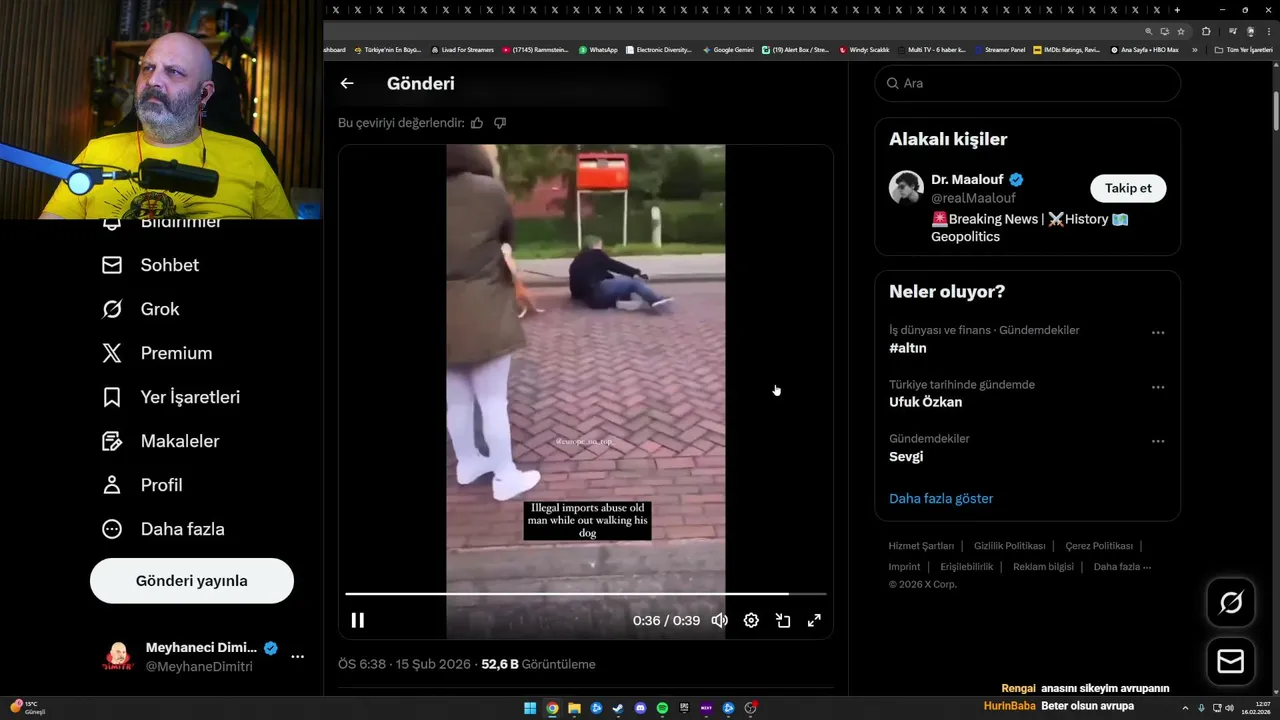Image resolution: width=1280 pixels, height=720 pixels.
Task: Open the Sevgi trending topic
Action: pos(906,456)
